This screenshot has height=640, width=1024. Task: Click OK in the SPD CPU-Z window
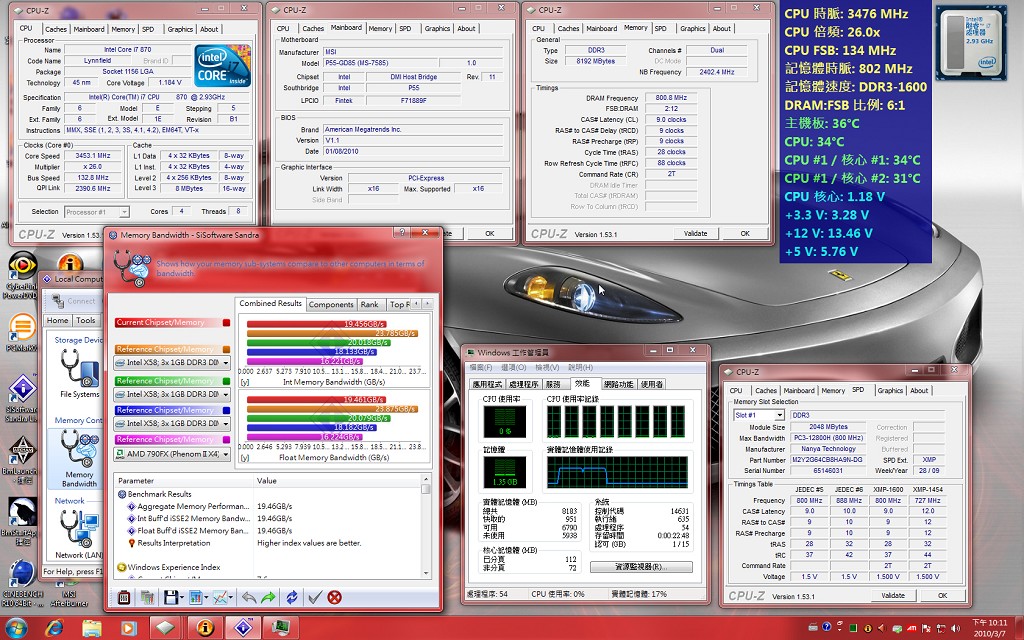tap(942, 595)
